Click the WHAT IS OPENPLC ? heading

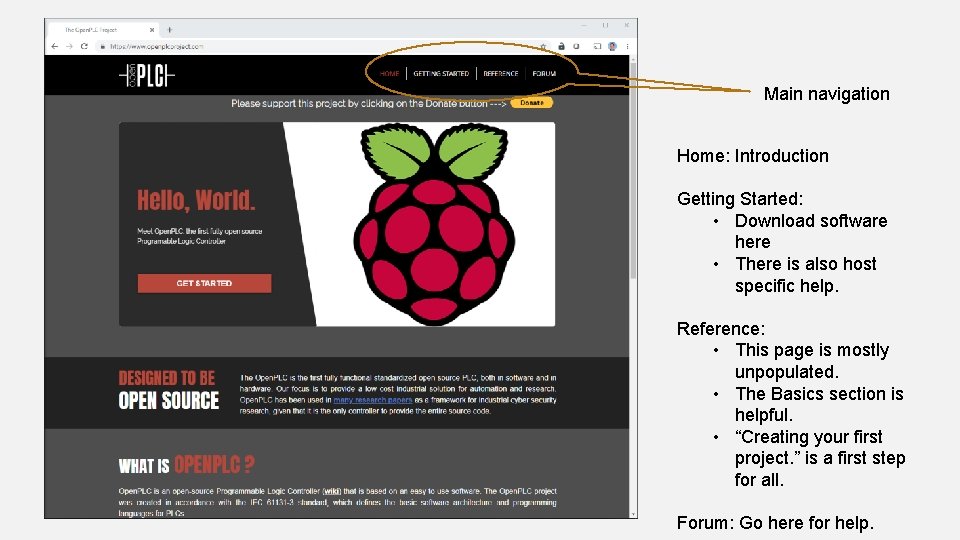click(187, 465)
